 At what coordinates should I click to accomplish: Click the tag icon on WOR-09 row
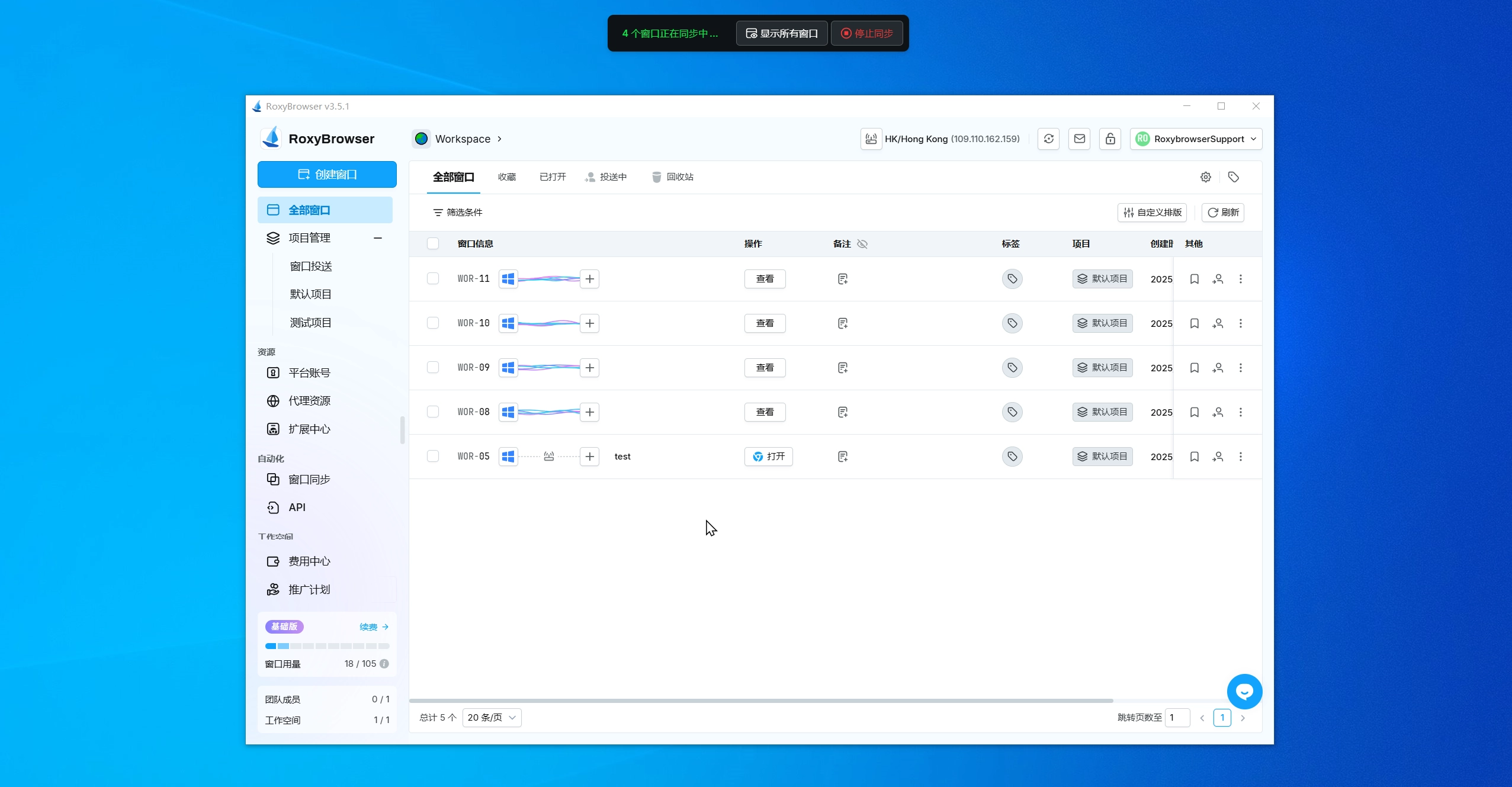pyautogui.click(x=1012, y=368)
